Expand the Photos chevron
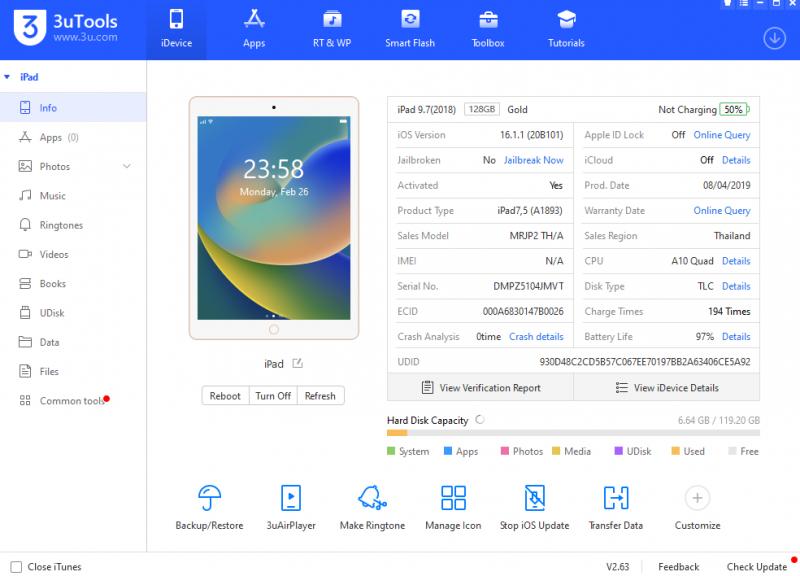This screenshot has height=576, width=800. [x=127, y=166]
